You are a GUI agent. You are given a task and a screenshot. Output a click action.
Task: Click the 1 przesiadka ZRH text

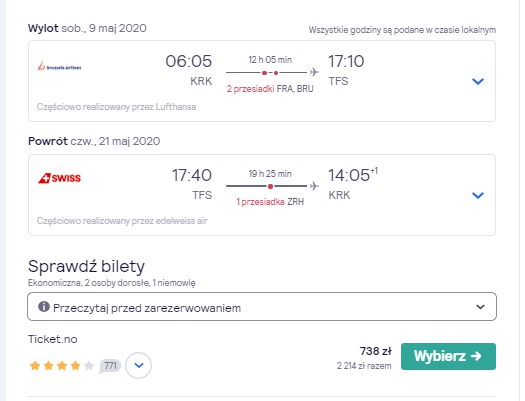click(270, 202)
